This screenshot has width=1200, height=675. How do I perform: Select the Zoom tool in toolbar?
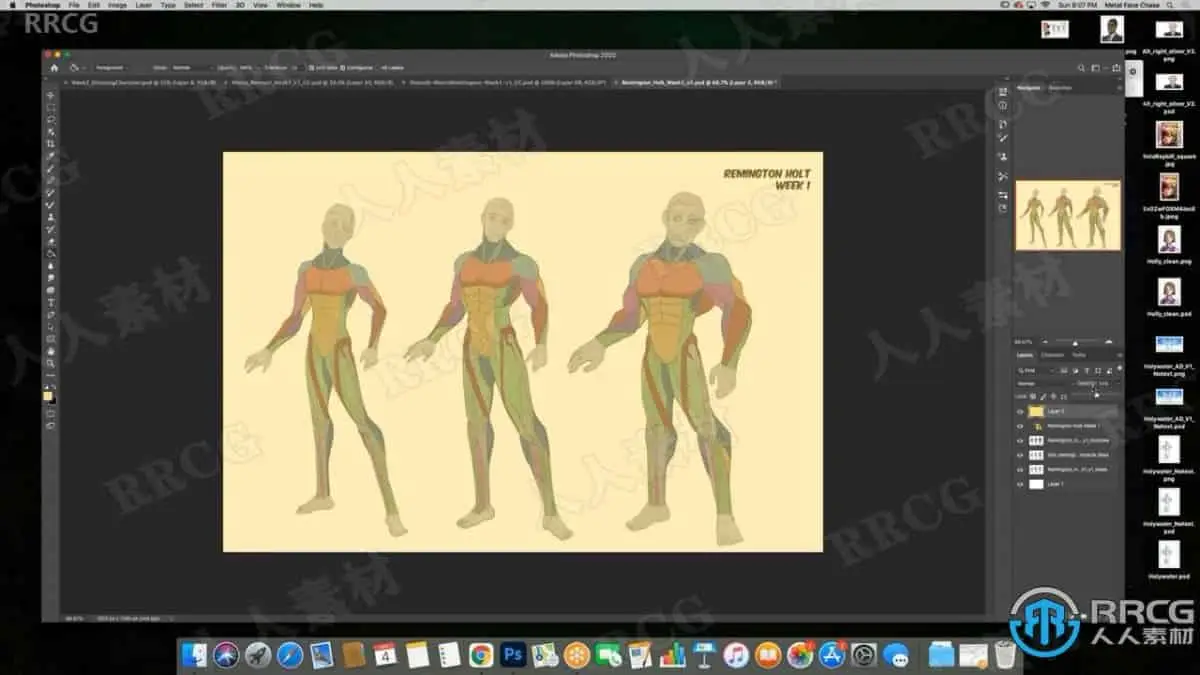click(x=51, y=363)
